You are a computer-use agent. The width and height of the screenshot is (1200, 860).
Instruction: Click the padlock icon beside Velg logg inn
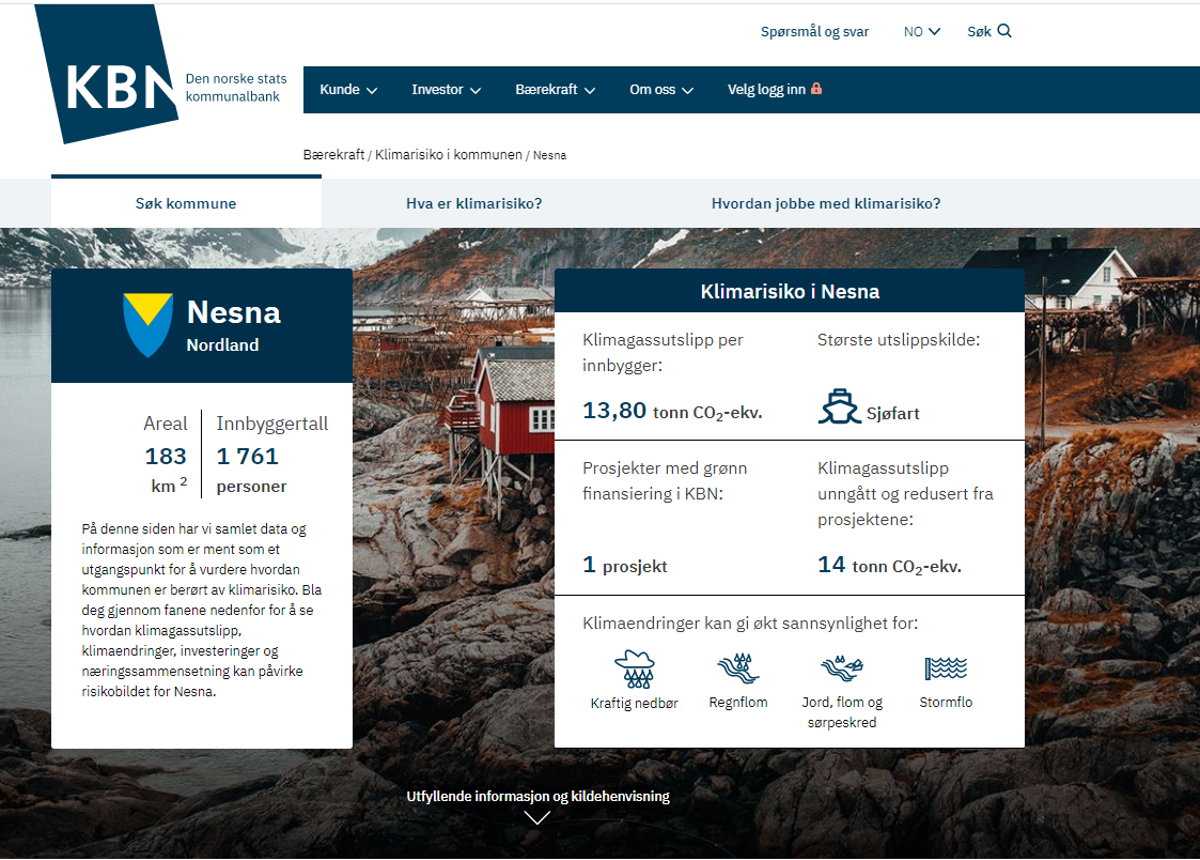[816, 89]
